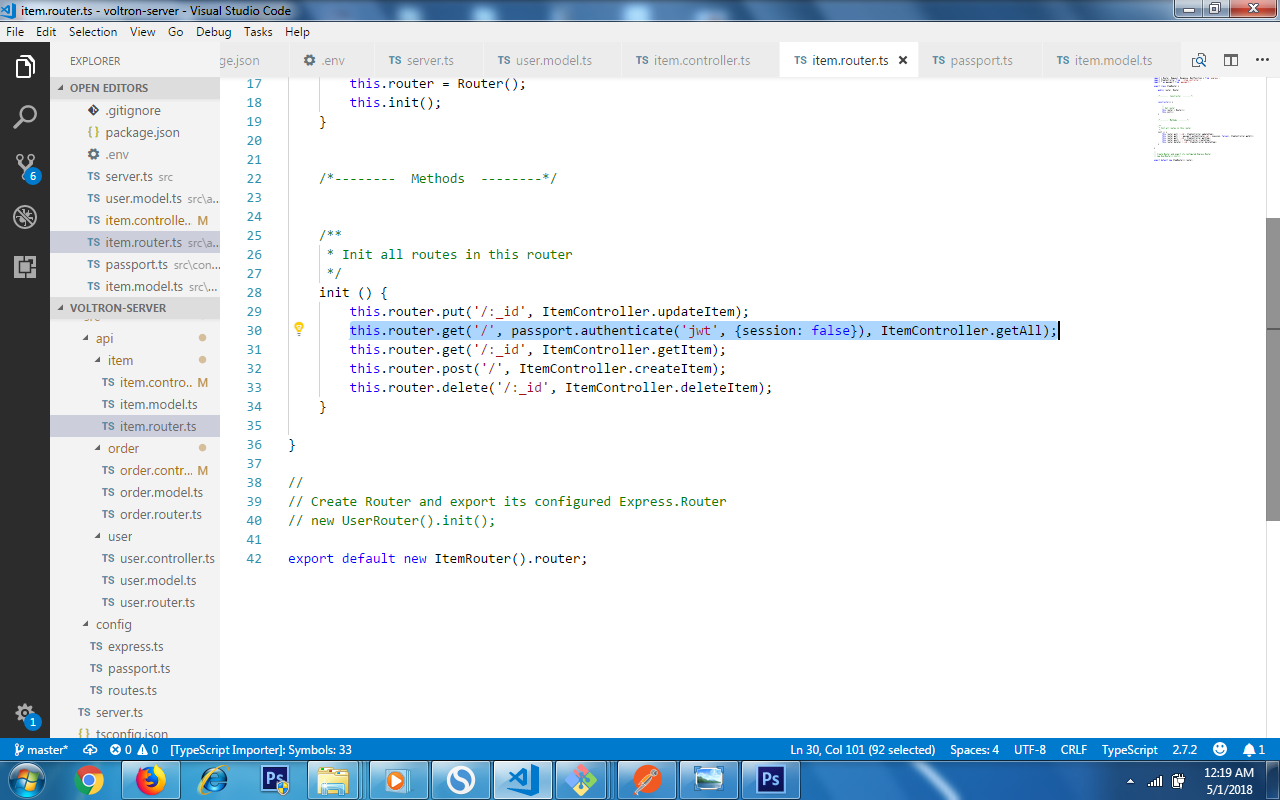Open the Selection menu
Viewport: 1280px width, 800px height.
(x=93, y=32)
